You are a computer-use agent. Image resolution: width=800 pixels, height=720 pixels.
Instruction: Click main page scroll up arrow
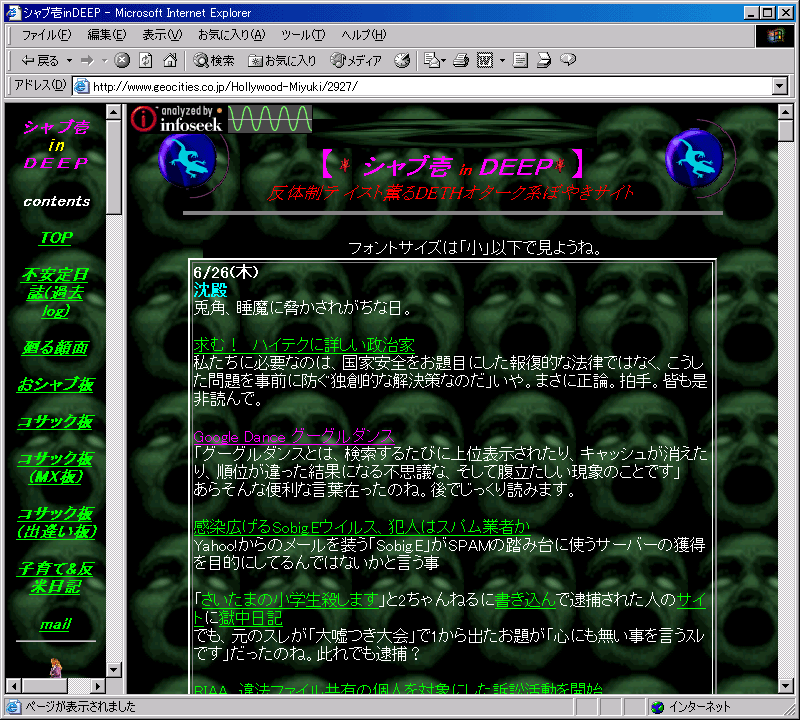click(785, 111)
